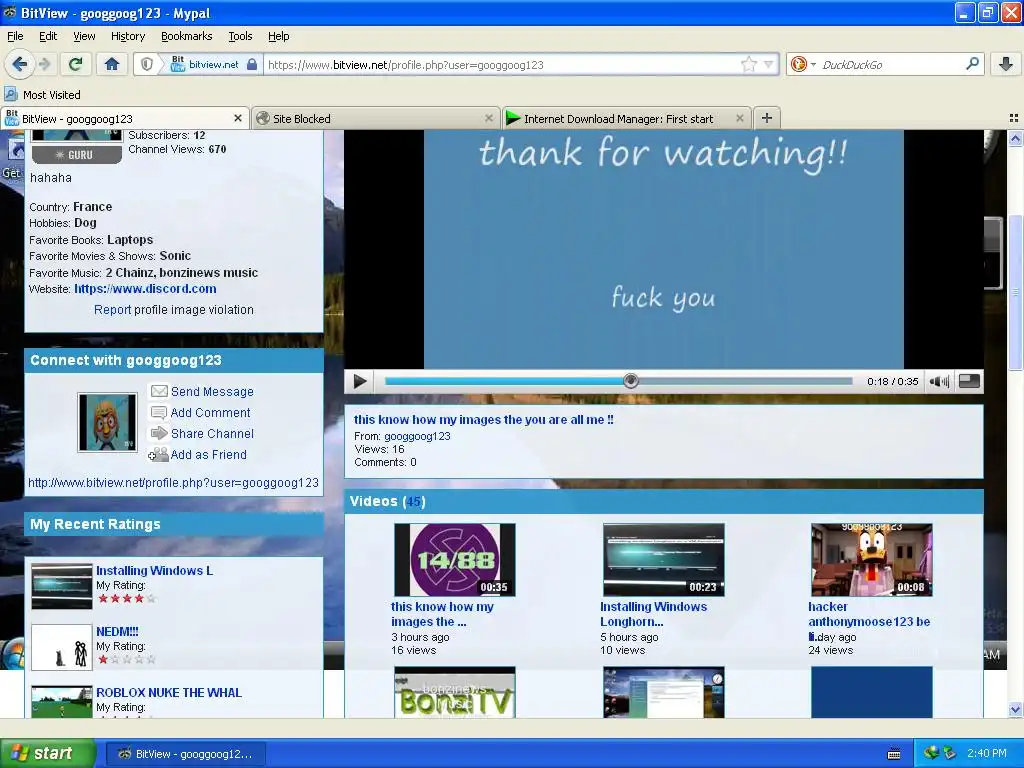The image size is (1024, 768).
Task: Open the View menu
Action: click(84, 36)
